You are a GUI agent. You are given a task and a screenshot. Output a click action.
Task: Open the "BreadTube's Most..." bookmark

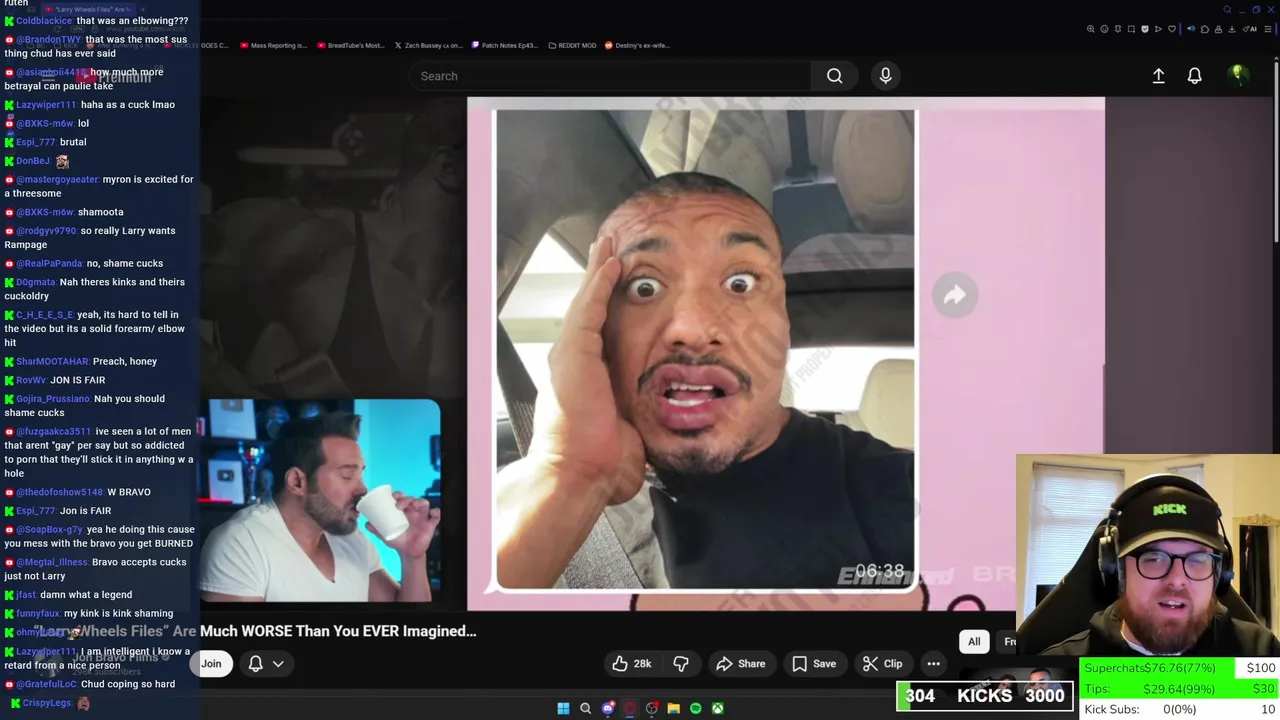pos(350,45)
